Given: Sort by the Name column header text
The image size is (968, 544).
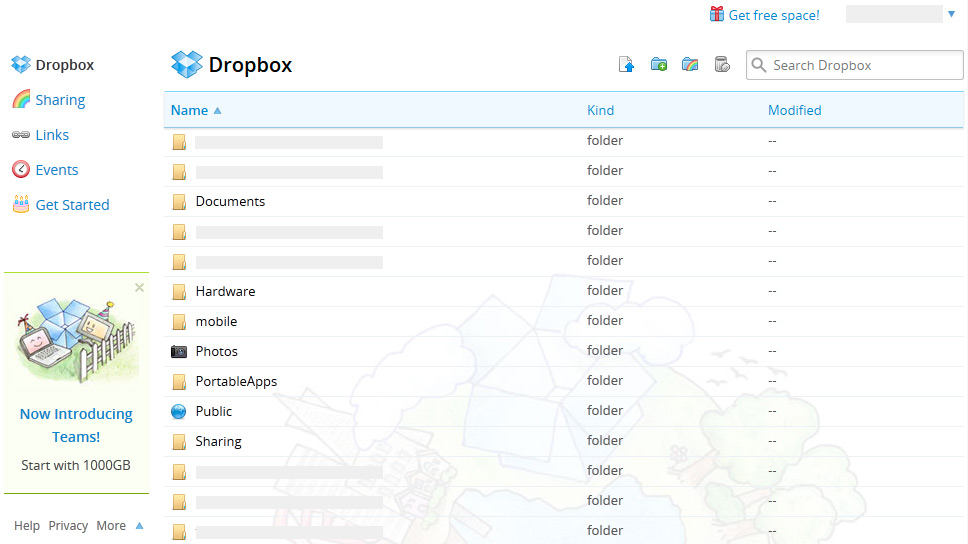Looking at the screenshot, I should click(x=189, y=110).
